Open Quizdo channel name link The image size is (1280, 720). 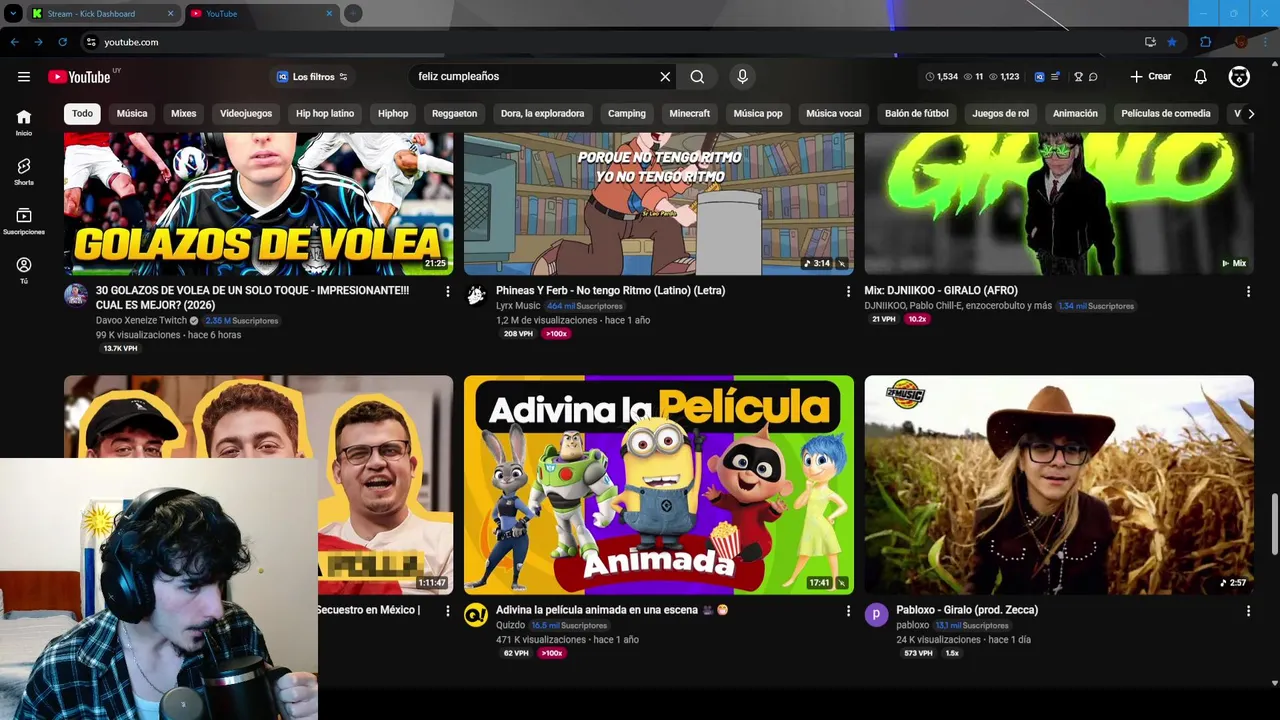pos(510,625)
